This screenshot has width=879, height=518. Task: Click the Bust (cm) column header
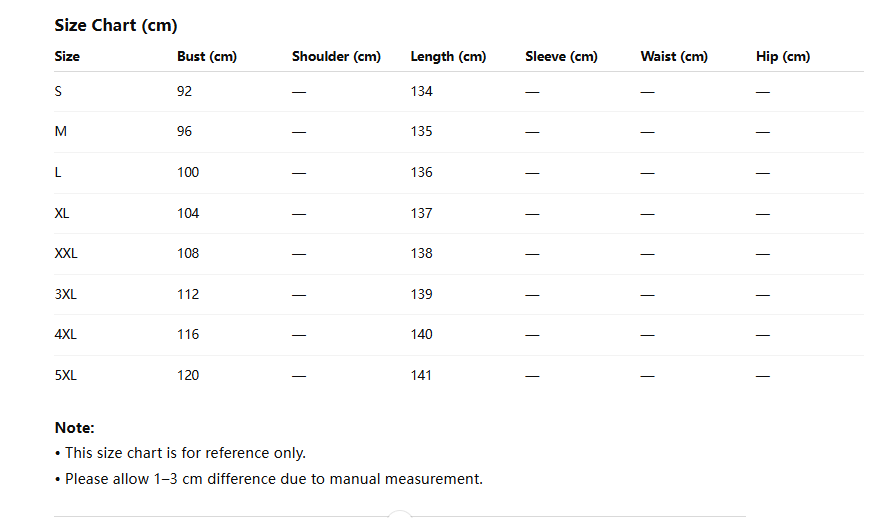[207, 57]
